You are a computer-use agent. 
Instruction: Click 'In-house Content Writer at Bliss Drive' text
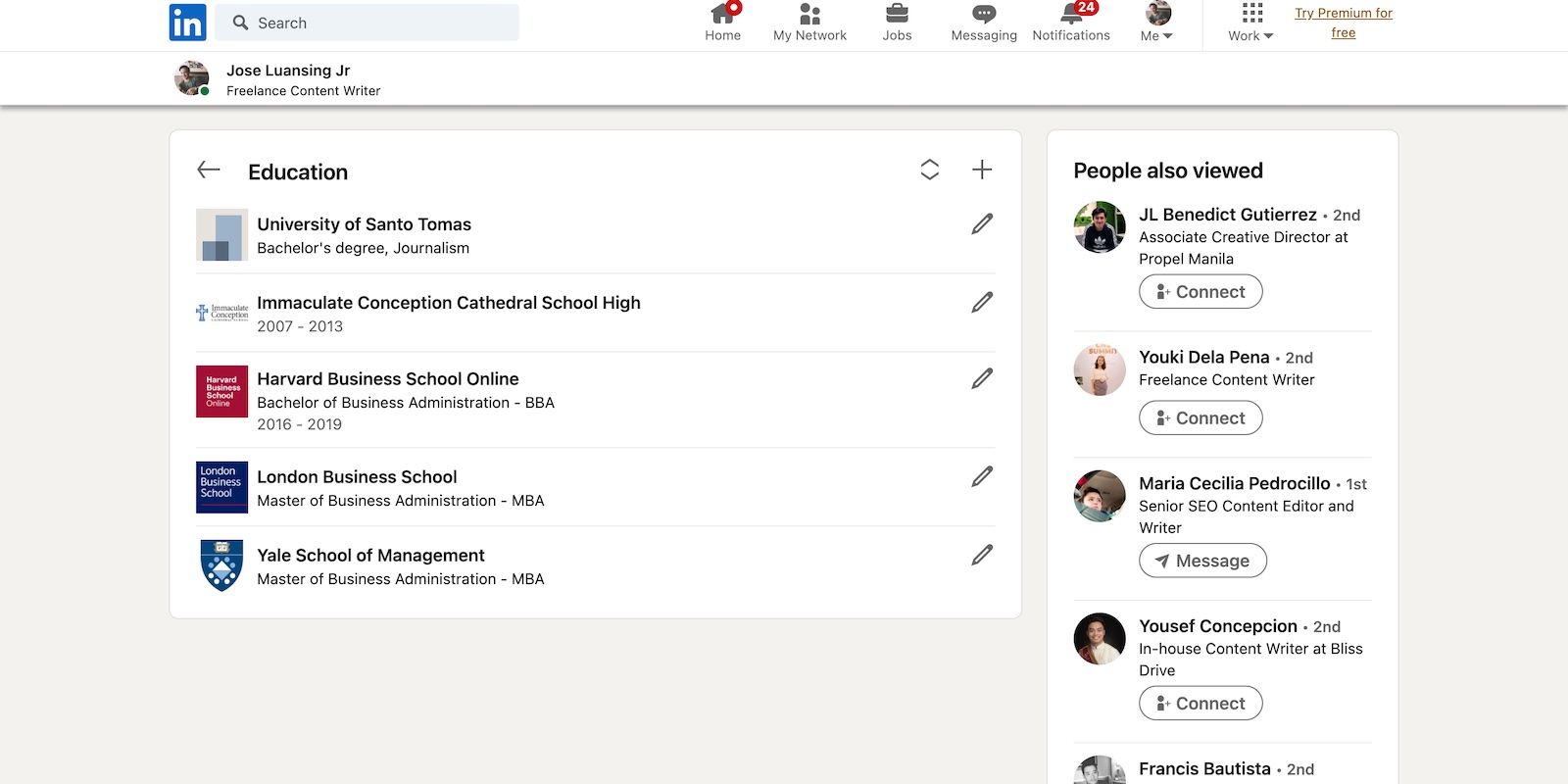point(1250,660)
